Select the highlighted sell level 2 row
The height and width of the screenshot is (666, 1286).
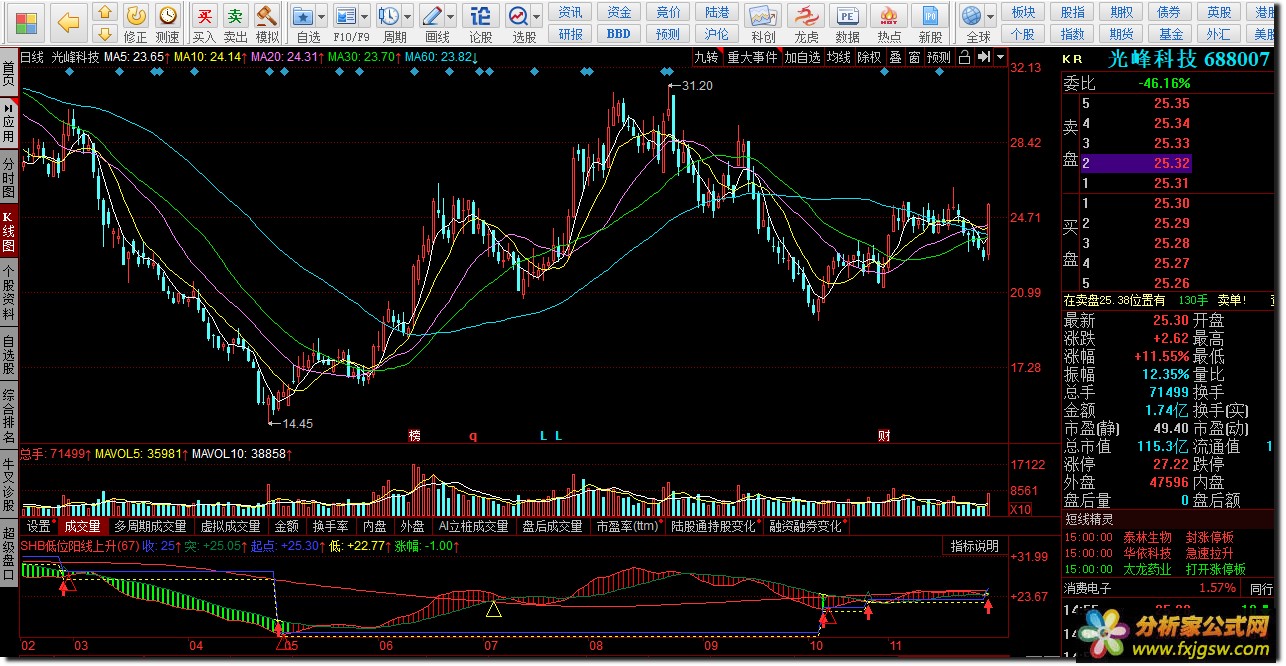click(x=1136, y=163)
